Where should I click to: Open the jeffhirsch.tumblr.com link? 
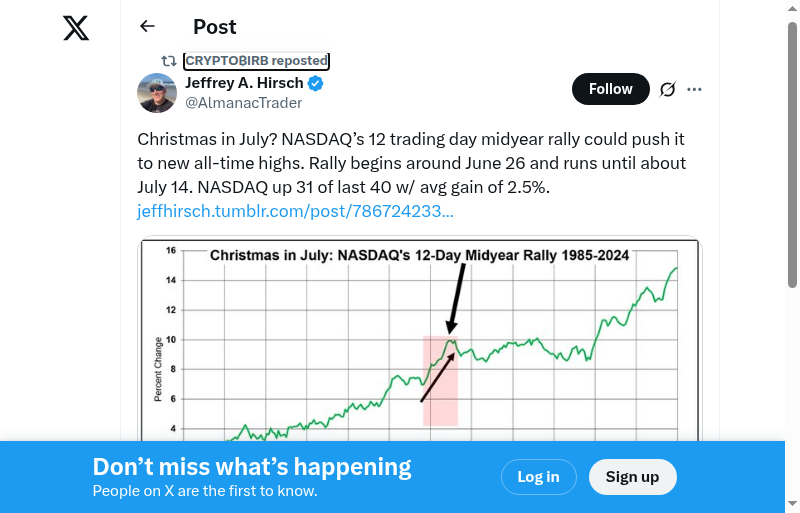(295, 211)
